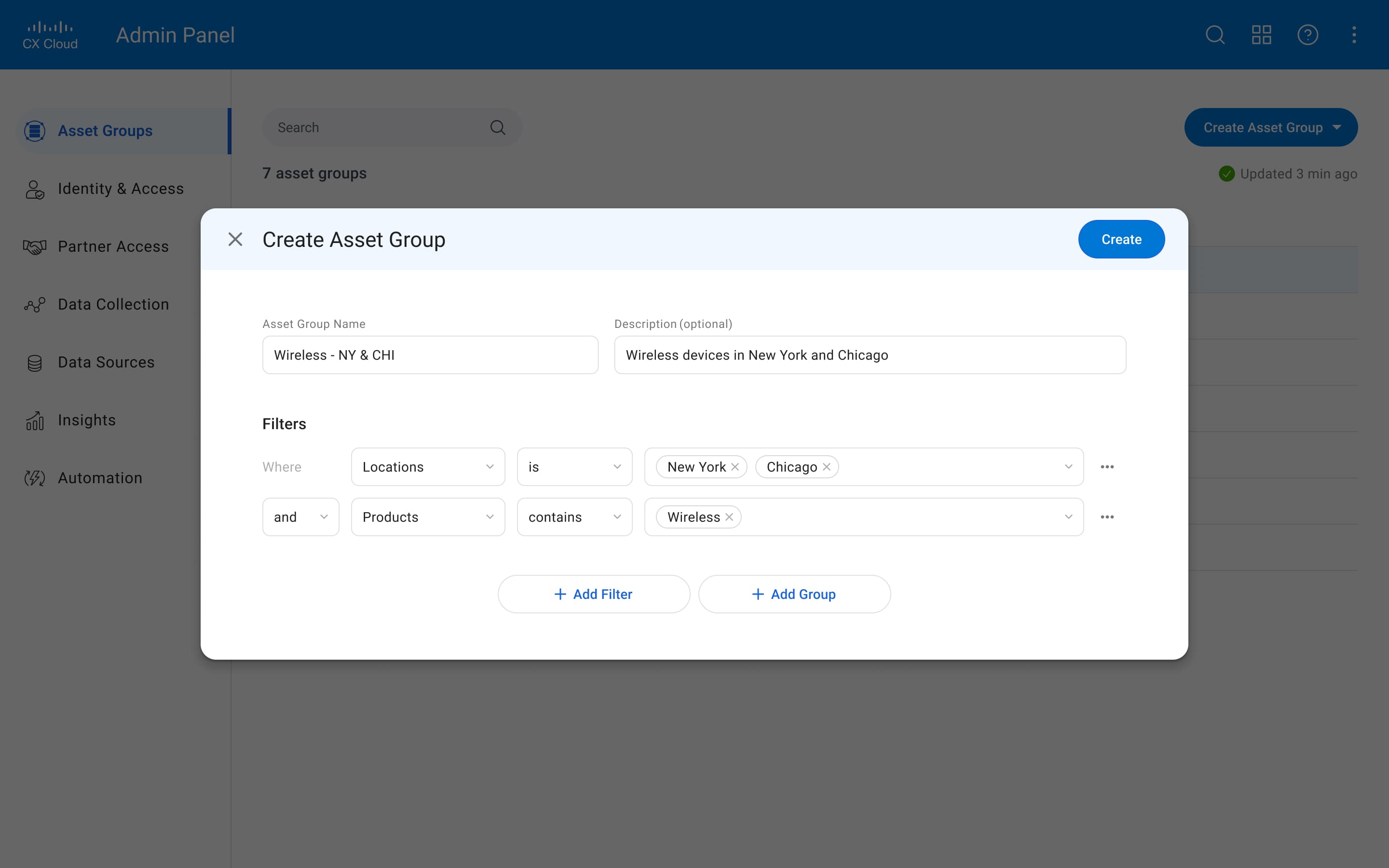Open the overflow menu in the top-right header
The image size is (1389, 868).
(1354, 35)
